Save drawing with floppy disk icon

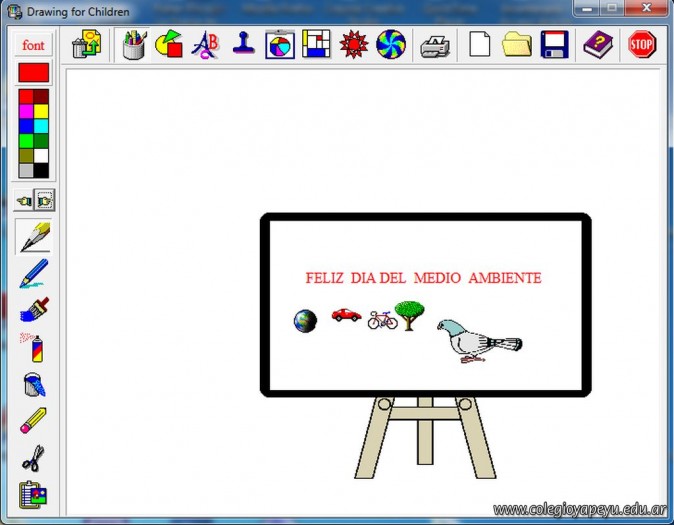(554, 45)
